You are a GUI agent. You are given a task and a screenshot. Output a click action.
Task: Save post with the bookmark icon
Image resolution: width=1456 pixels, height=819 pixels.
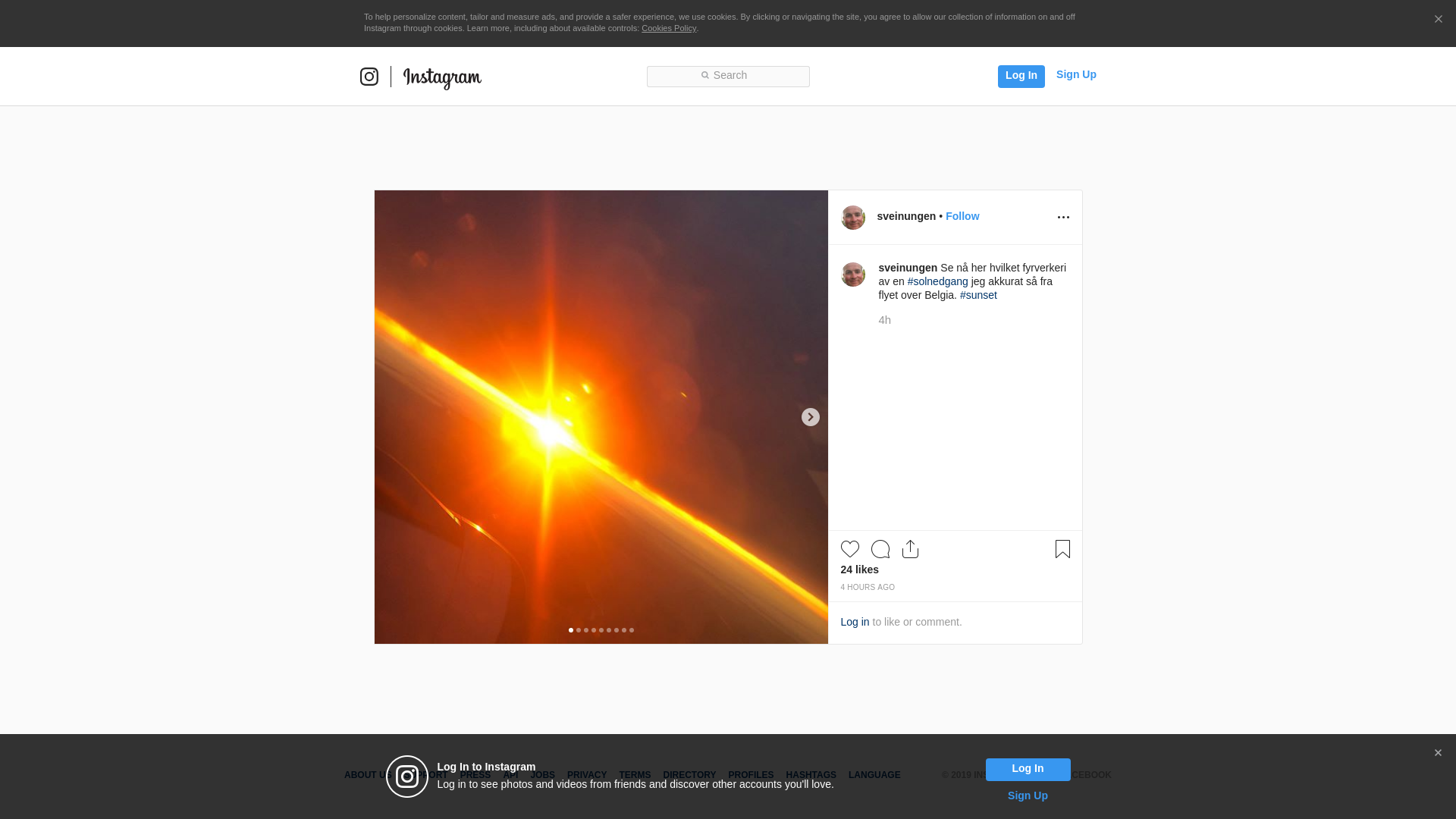1062,549
